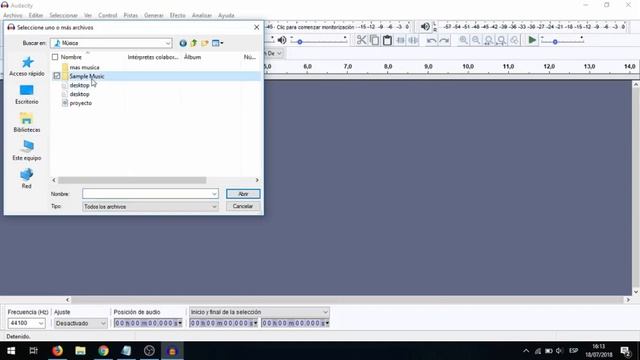The image size is (640, 360).
Task: Open File Explorer from the taskbar
Action: (x=80, y=351)
